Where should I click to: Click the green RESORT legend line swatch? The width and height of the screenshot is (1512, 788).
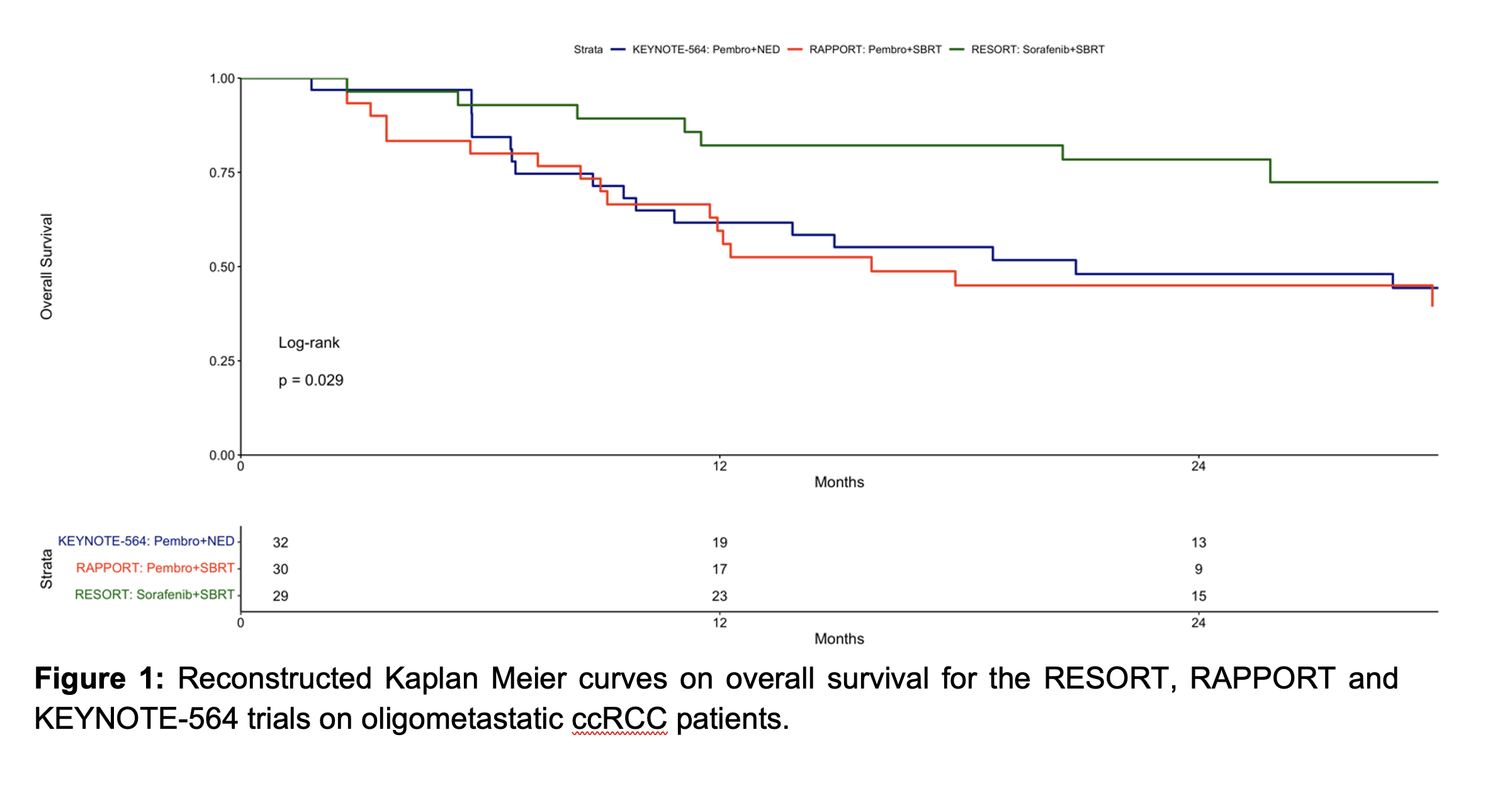point(957,50)
